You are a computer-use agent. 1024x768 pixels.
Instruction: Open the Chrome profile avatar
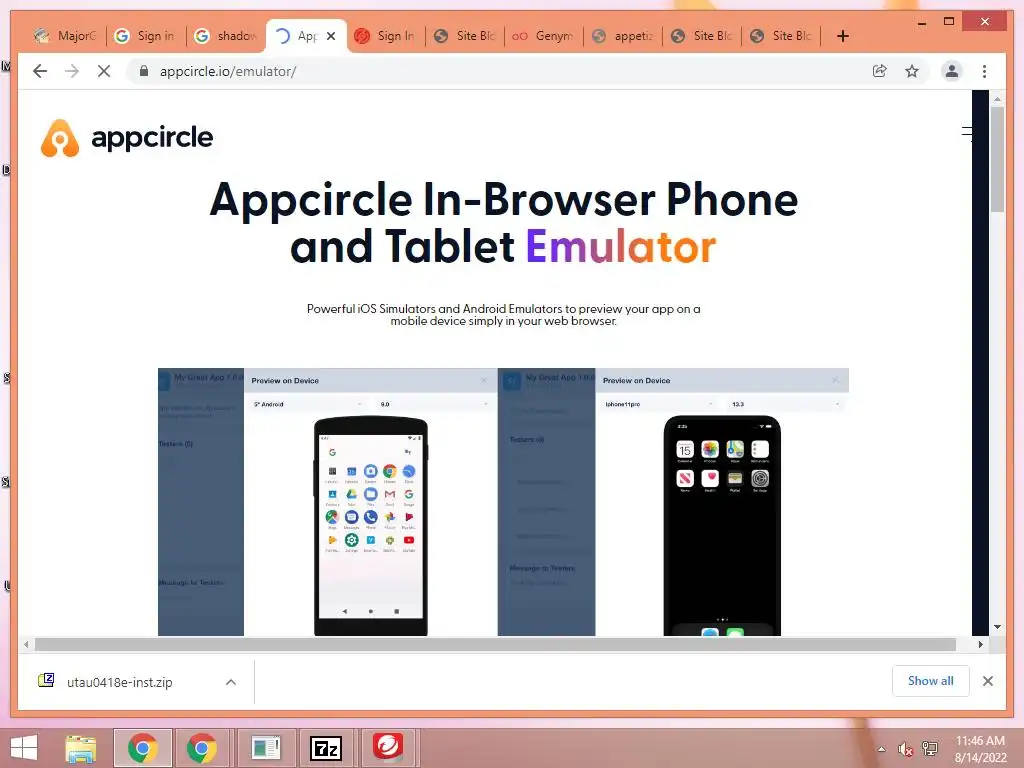[x=952, y=71]
